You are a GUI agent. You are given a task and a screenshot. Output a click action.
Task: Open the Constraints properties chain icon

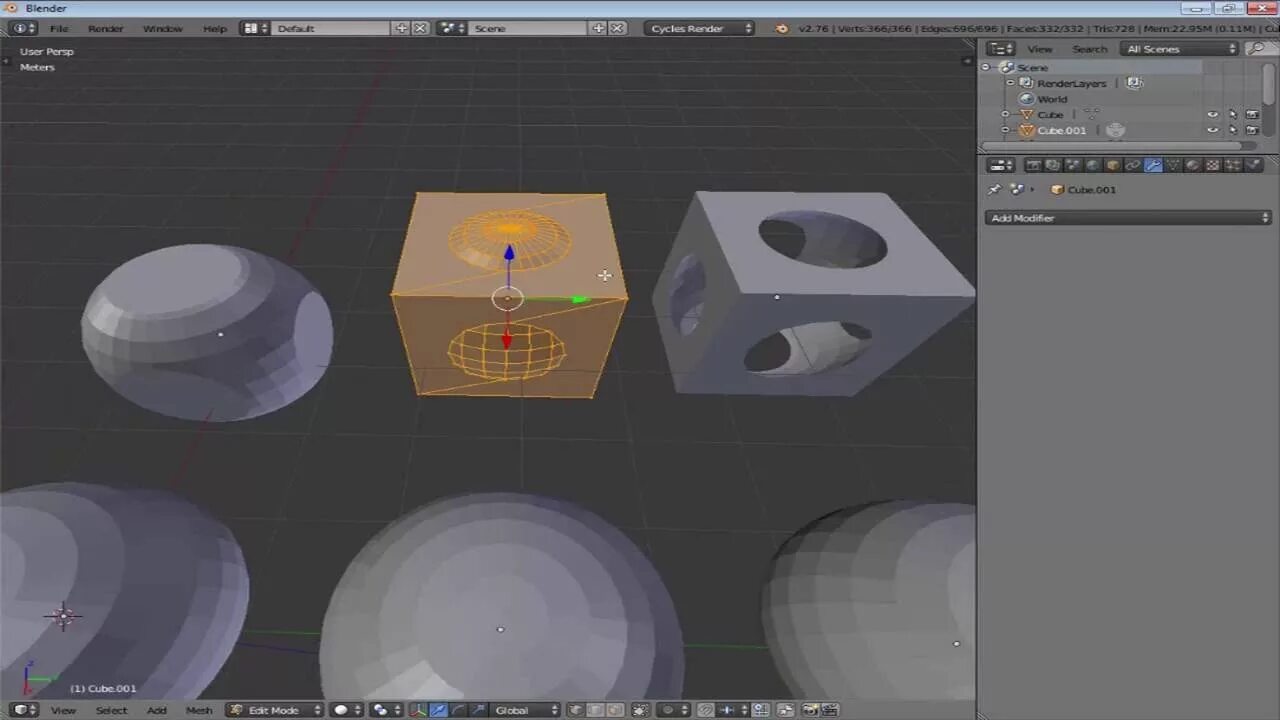pyautogui.click(x=1133, y=165)
